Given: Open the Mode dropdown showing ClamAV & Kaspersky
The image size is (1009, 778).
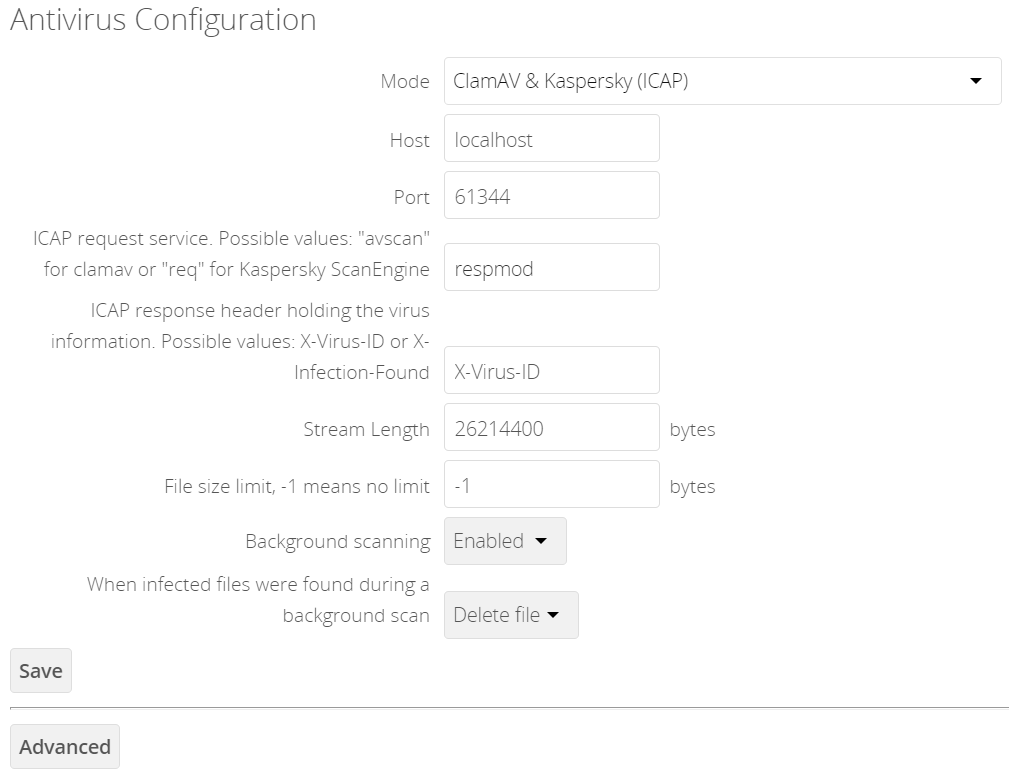Looking at the screenshot, I should [700, 82].
